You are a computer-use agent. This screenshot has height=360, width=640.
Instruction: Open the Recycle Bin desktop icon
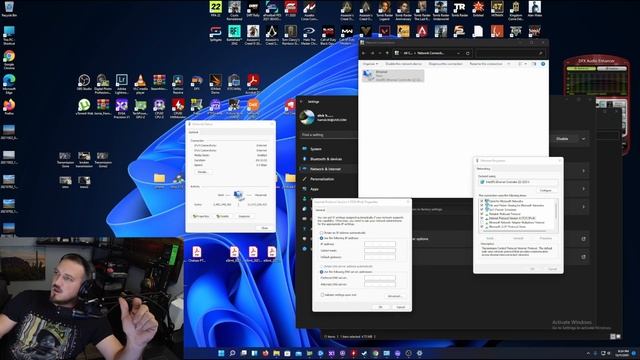pos(9,8)
